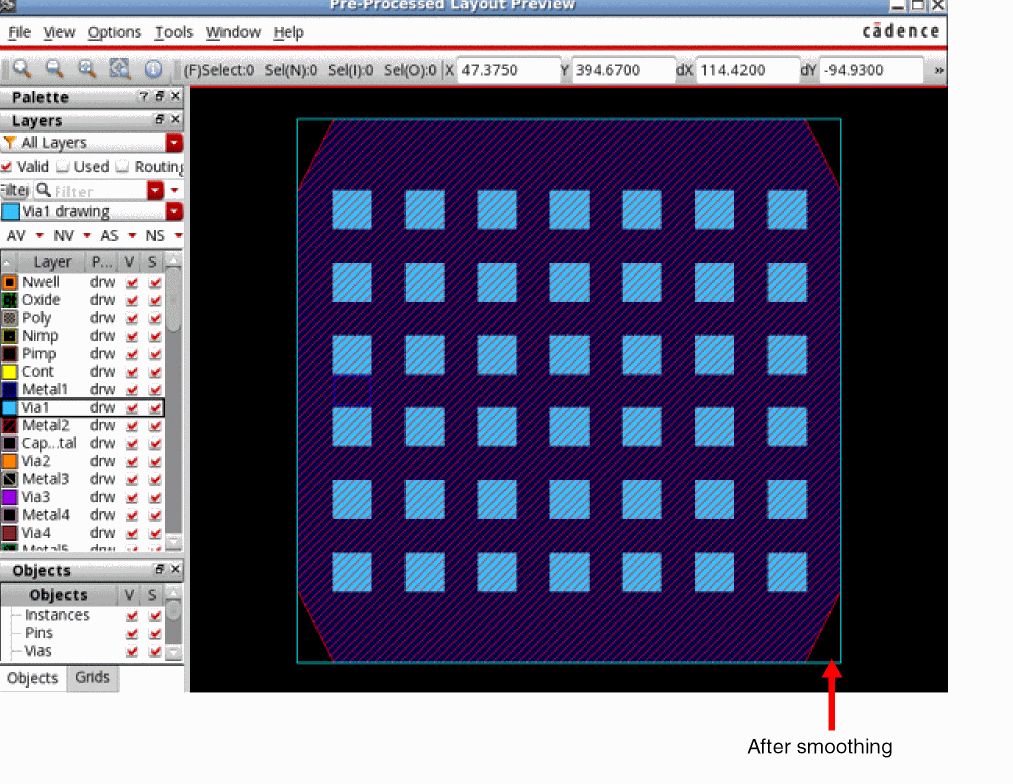Uncheck the Valid layers checkbox
Viewport: 1013px width, 784px height.
click(7, 167)
